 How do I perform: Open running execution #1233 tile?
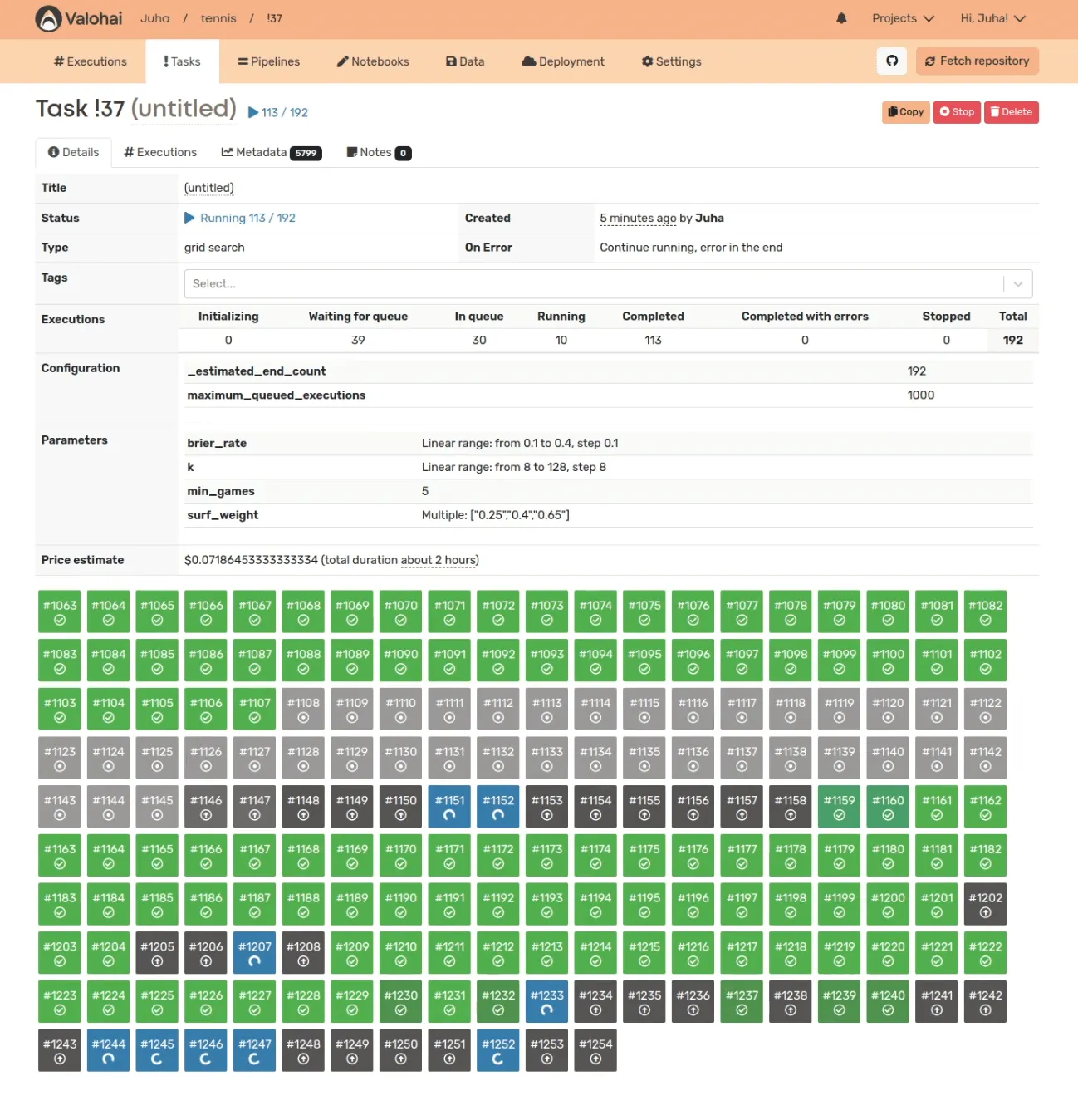tap(546, 1001)
